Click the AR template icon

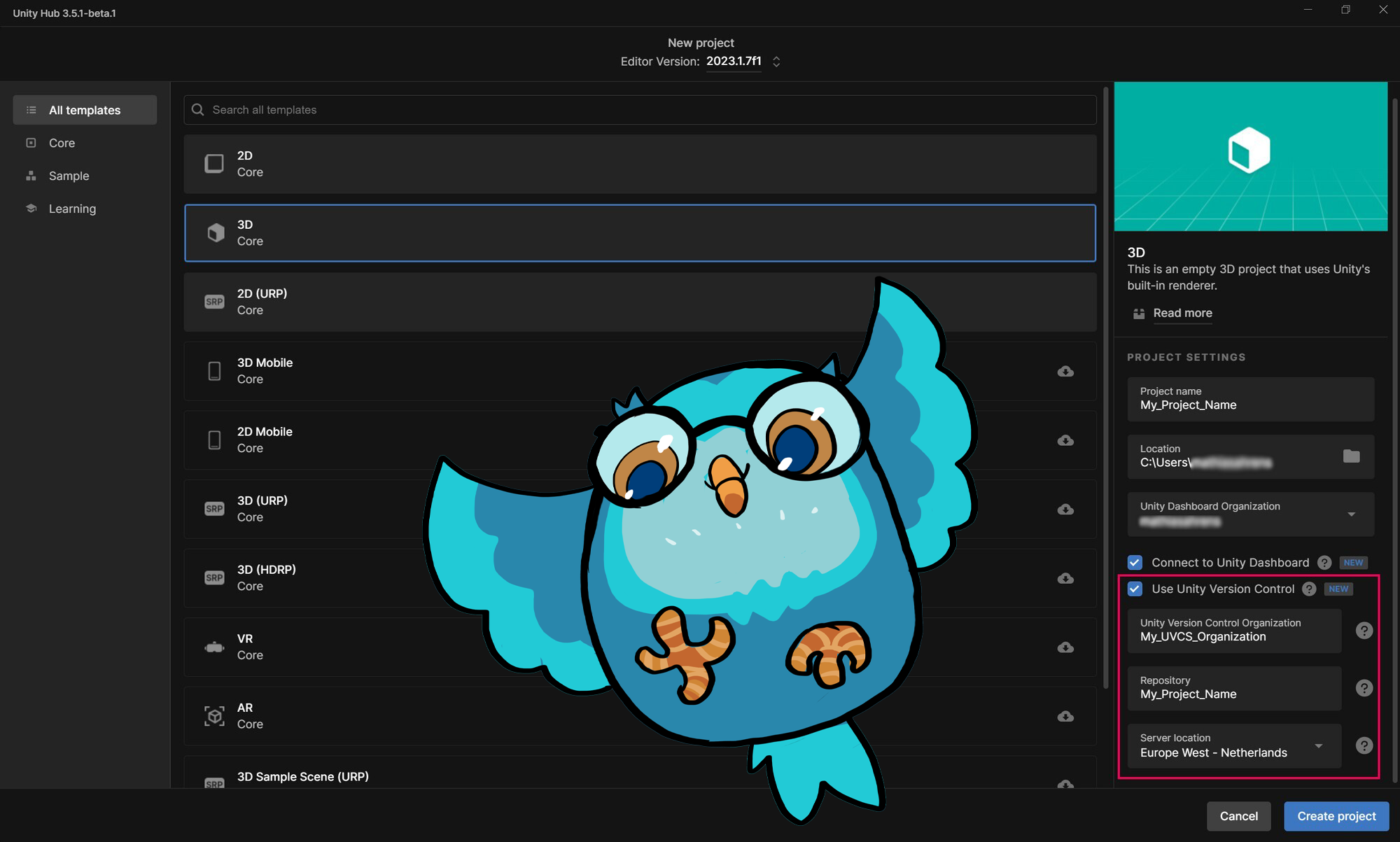(x=214, y=715)
